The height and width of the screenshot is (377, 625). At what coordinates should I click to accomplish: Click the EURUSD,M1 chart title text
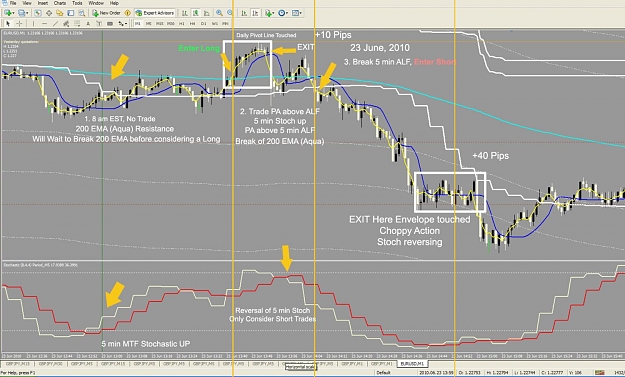pyautogui.click(x=42, y=33)
